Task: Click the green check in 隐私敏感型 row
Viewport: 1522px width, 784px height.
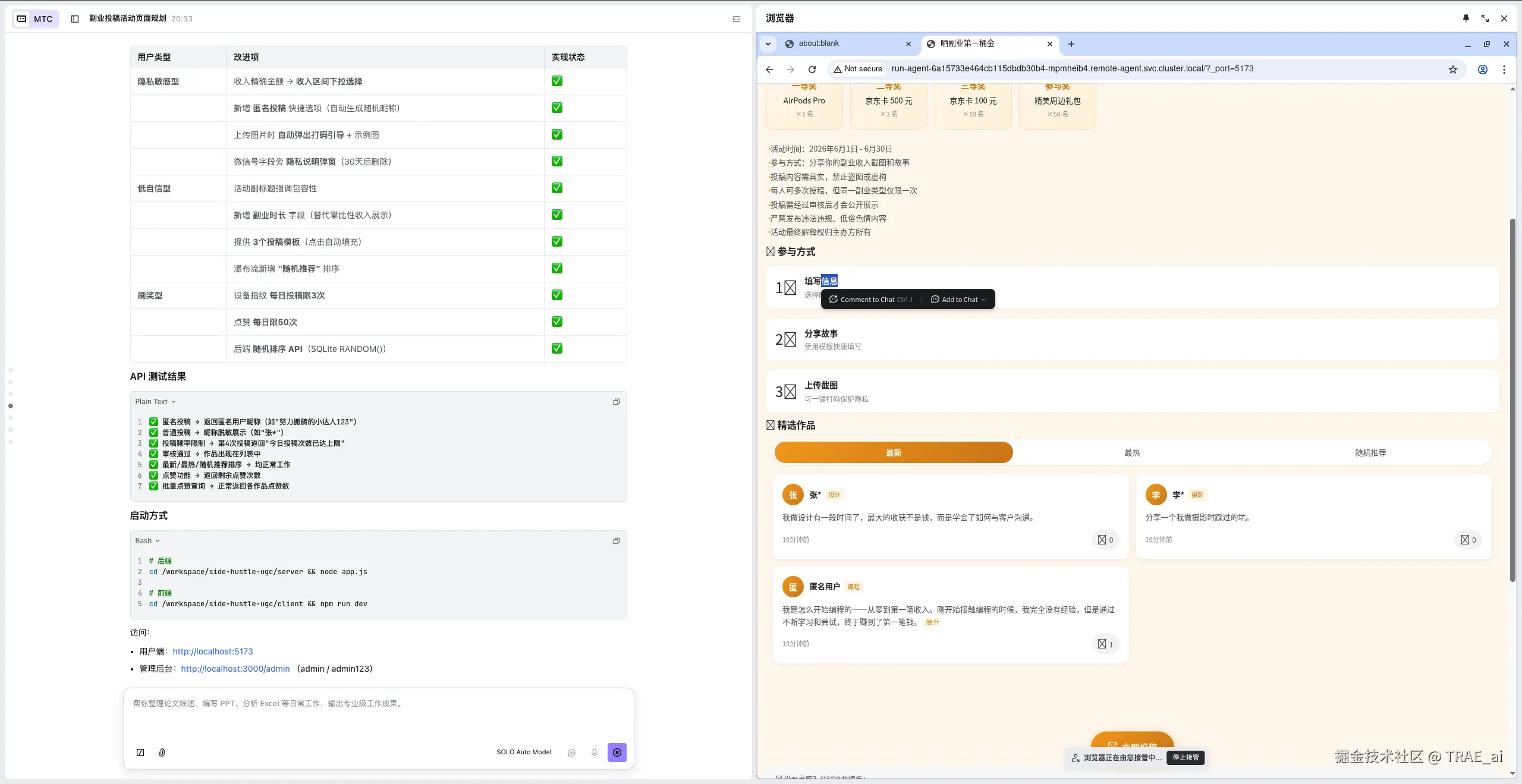Action: [x=557, y=81]
